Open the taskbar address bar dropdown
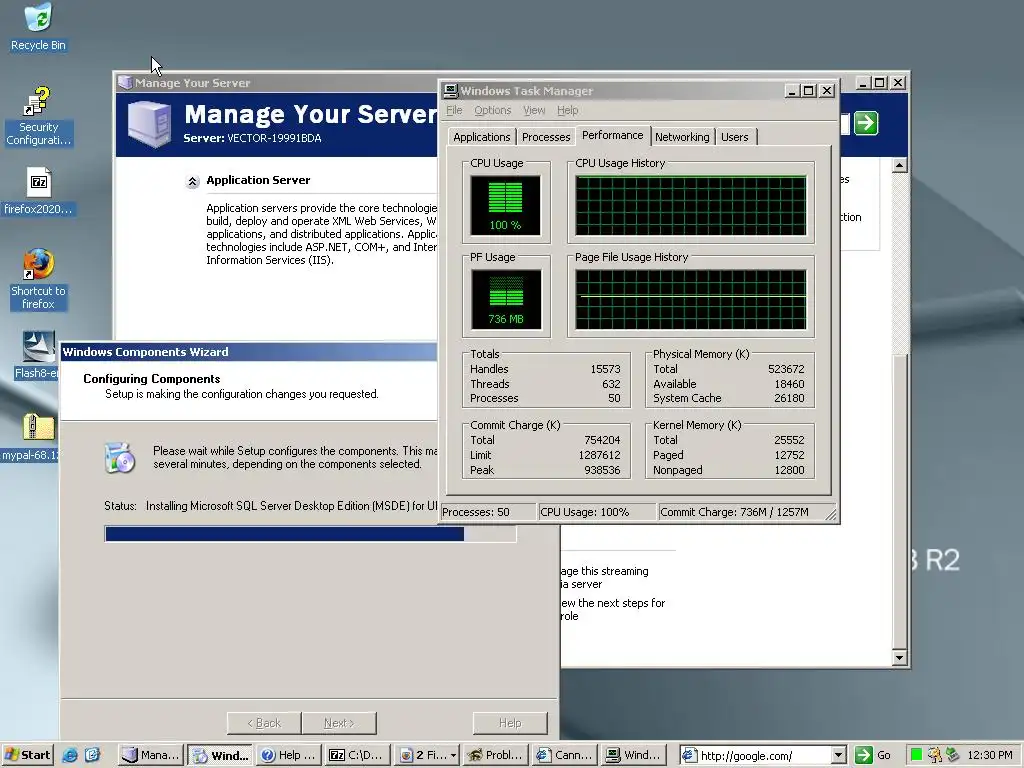The height and width of the screenshot is (768, 1024). [839, 756]
